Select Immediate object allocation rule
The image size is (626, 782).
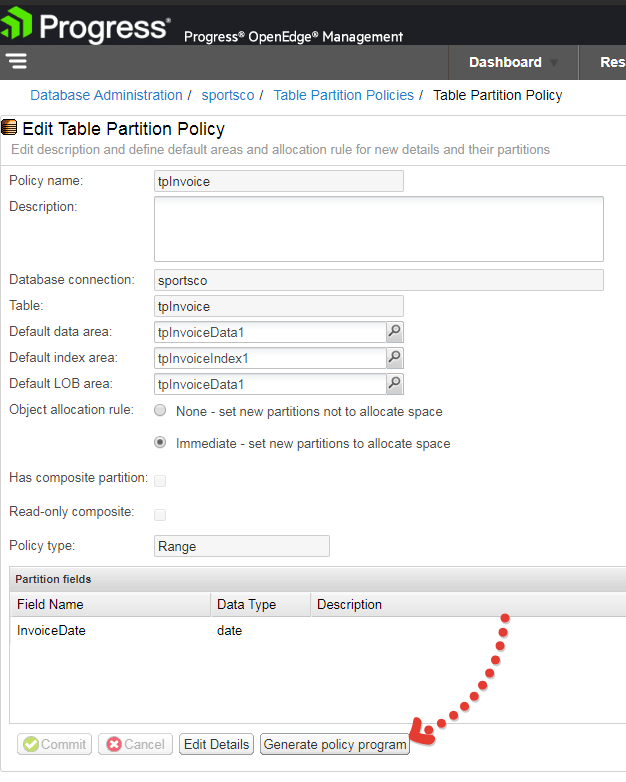[160, 442]
